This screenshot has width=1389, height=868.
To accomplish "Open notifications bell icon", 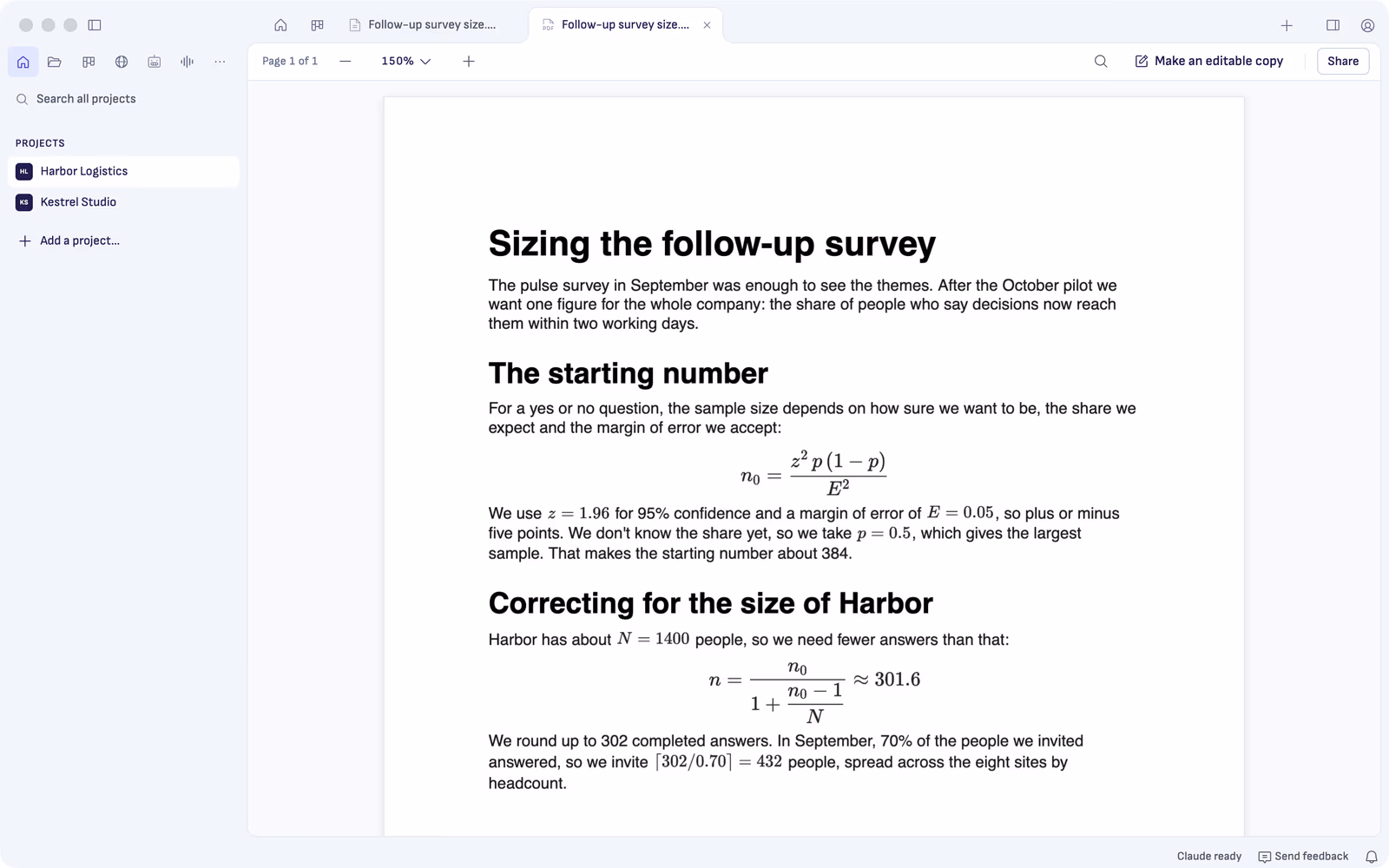I will pos(1372,857).
